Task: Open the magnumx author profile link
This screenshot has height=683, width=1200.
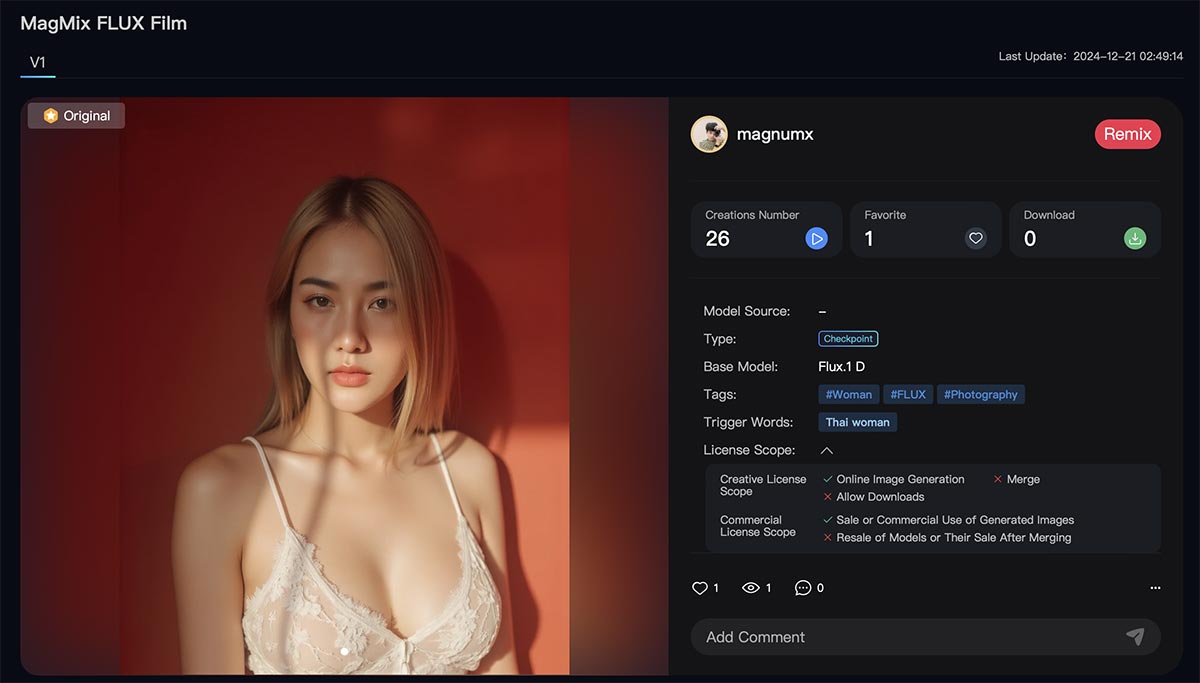Action: [775, 134]
